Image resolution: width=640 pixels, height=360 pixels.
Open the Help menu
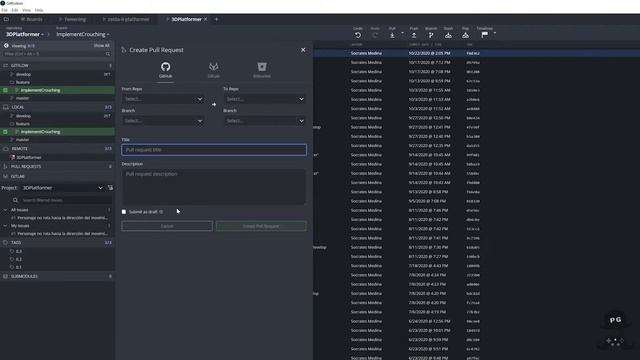(39, 10)
